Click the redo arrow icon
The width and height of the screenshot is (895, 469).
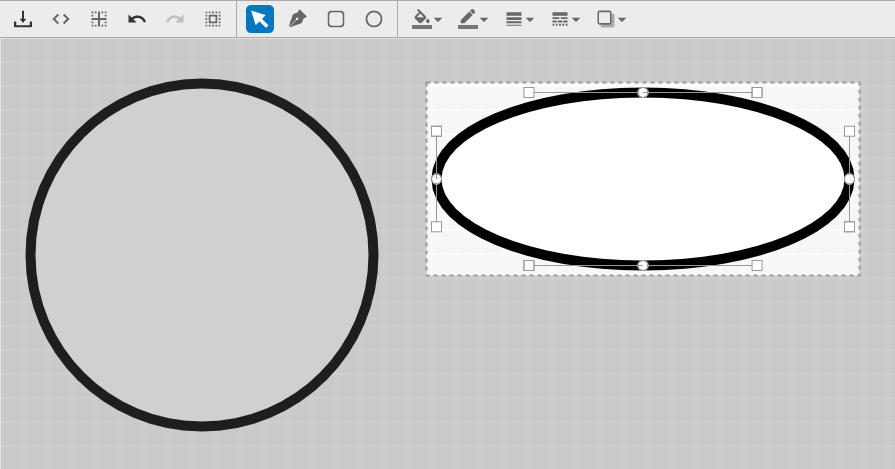coord(175,19)
